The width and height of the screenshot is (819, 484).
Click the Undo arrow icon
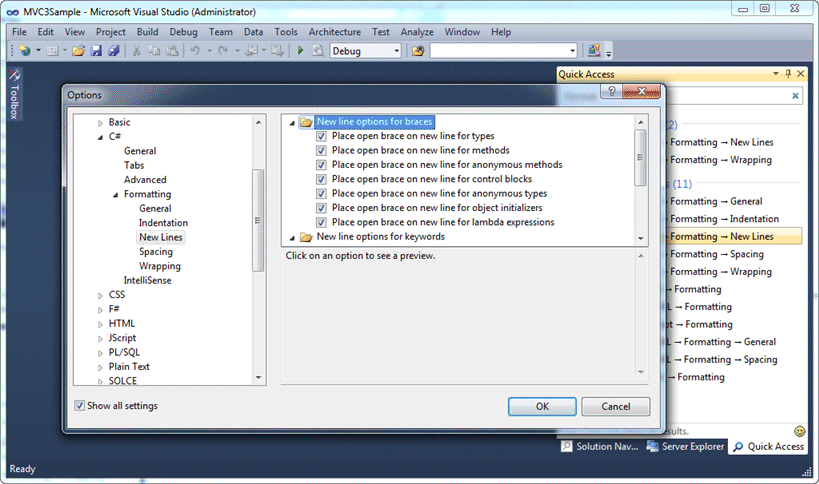point(195,51)
